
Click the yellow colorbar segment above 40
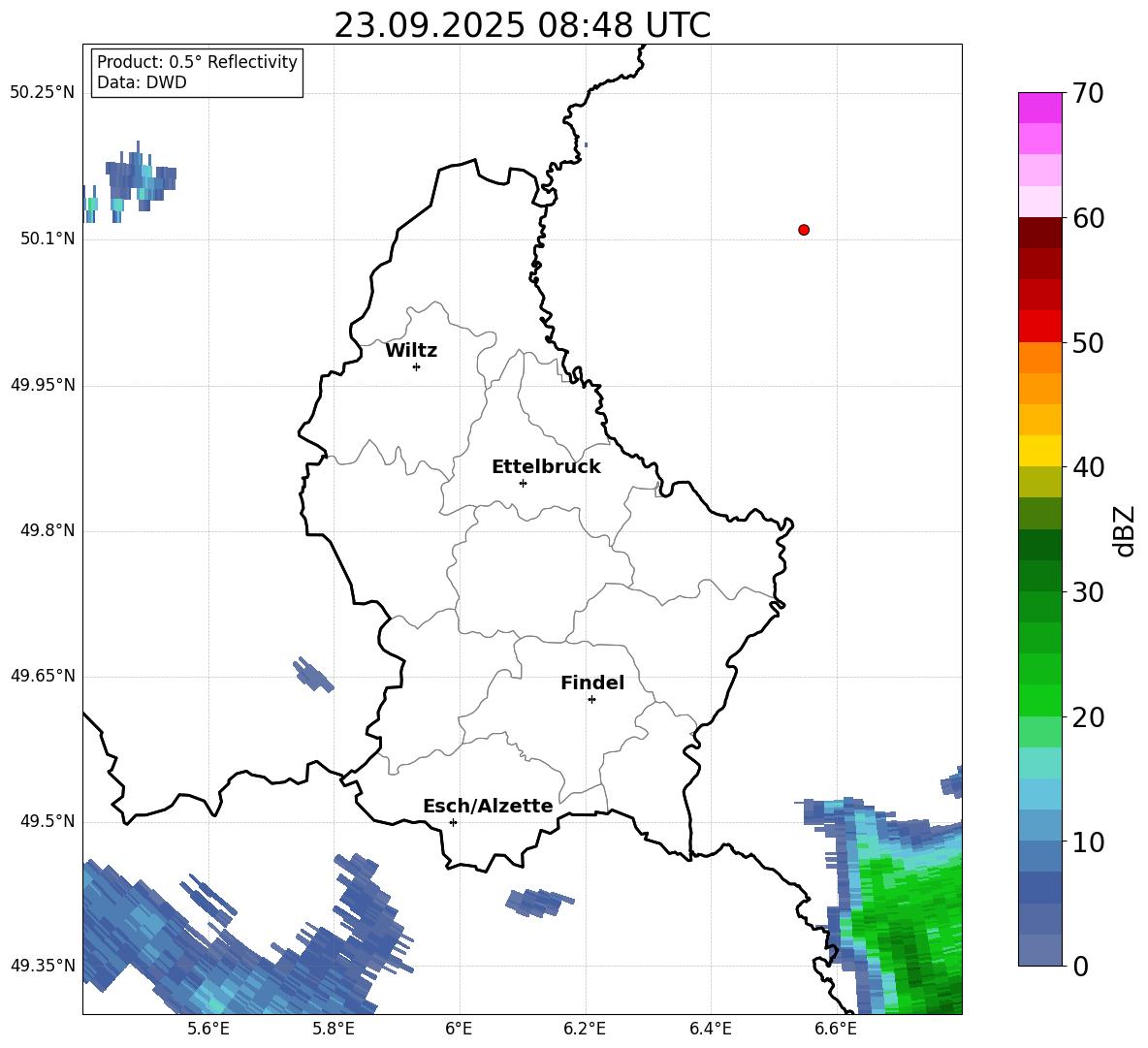1039,451
